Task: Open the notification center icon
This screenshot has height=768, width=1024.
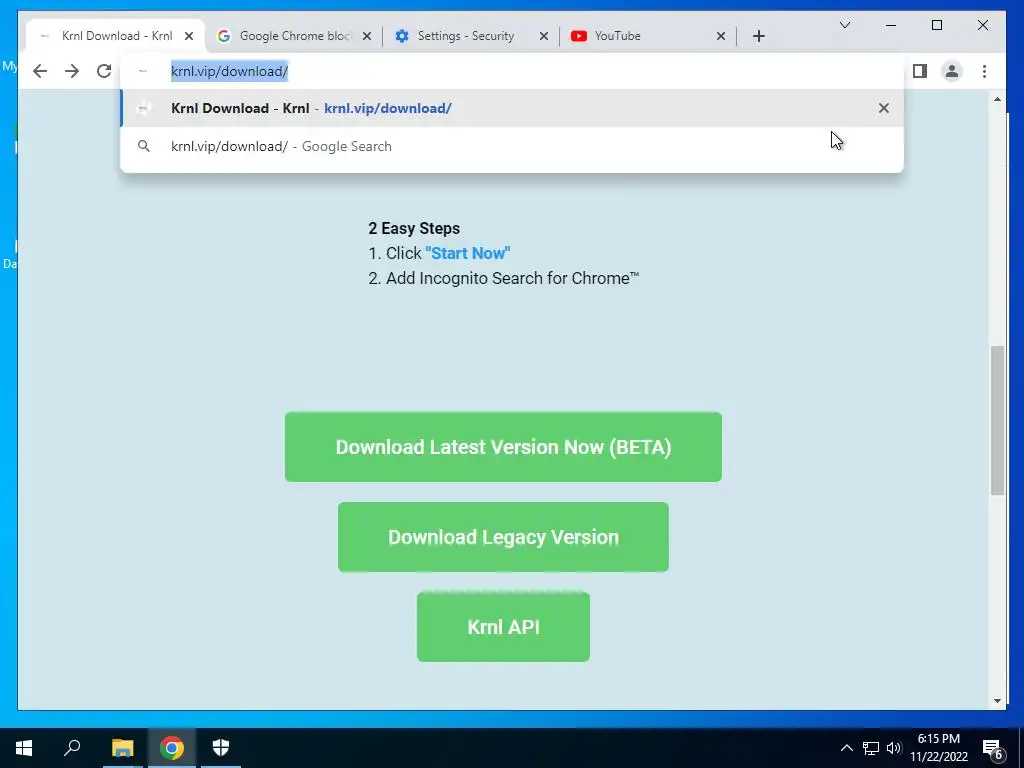Action: click(x=993, y=749)
